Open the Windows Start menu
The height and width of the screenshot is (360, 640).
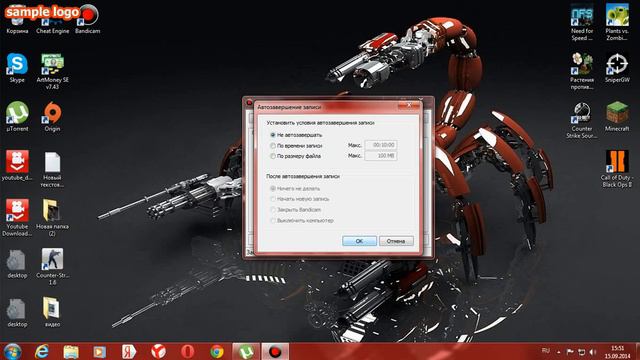click(x=12, y=351)
